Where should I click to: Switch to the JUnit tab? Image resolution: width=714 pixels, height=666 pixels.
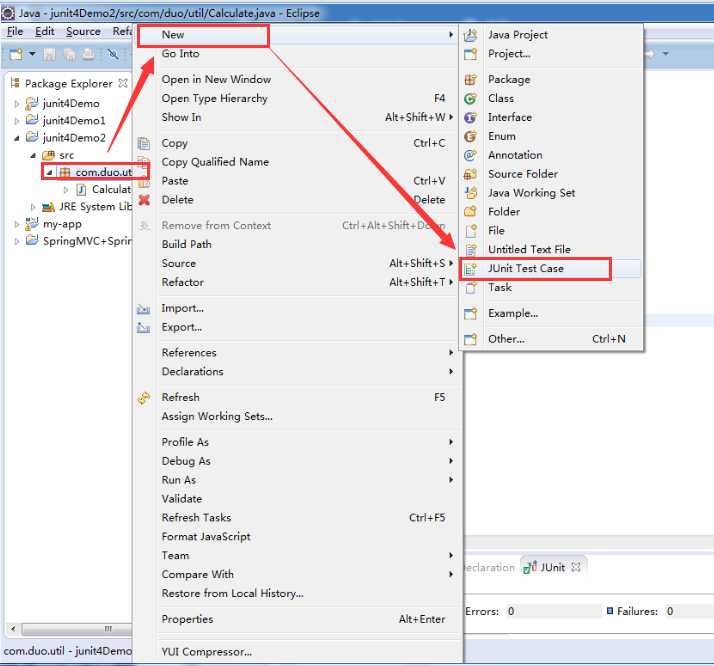(x=552, y=568)
